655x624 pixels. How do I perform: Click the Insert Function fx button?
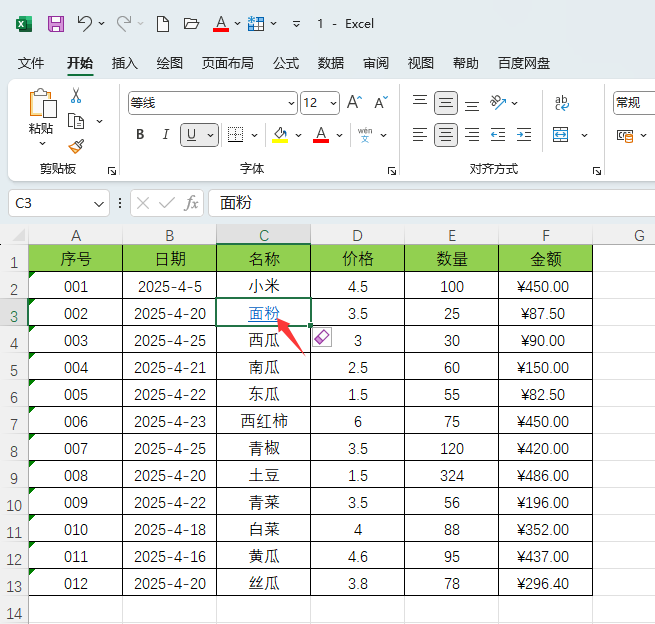click(191, 203)
